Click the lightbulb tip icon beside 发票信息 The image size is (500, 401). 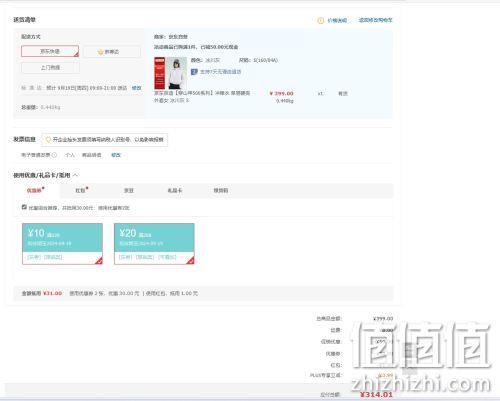48,140
